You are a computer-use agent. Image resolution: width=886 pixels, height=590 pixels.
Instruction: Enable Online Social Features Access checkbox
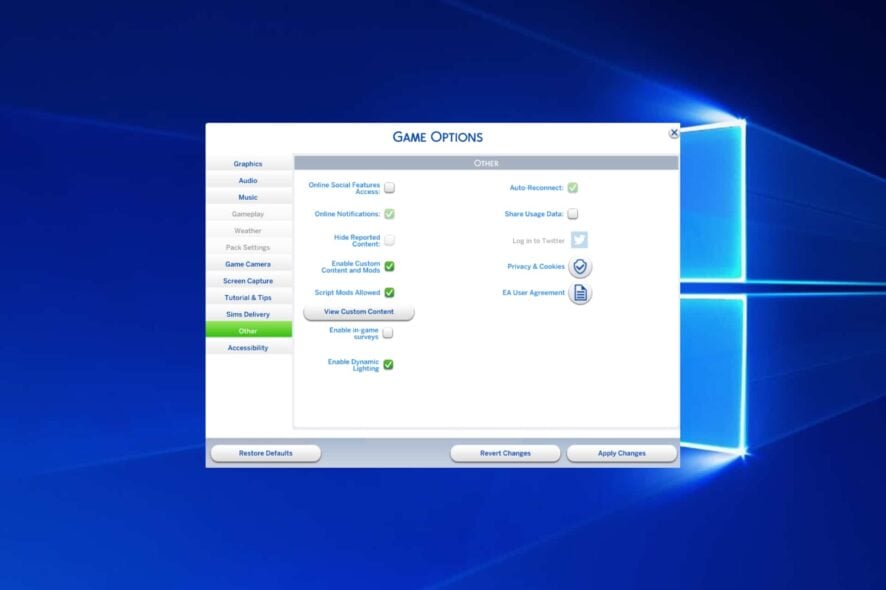click(x=389, y=188)
